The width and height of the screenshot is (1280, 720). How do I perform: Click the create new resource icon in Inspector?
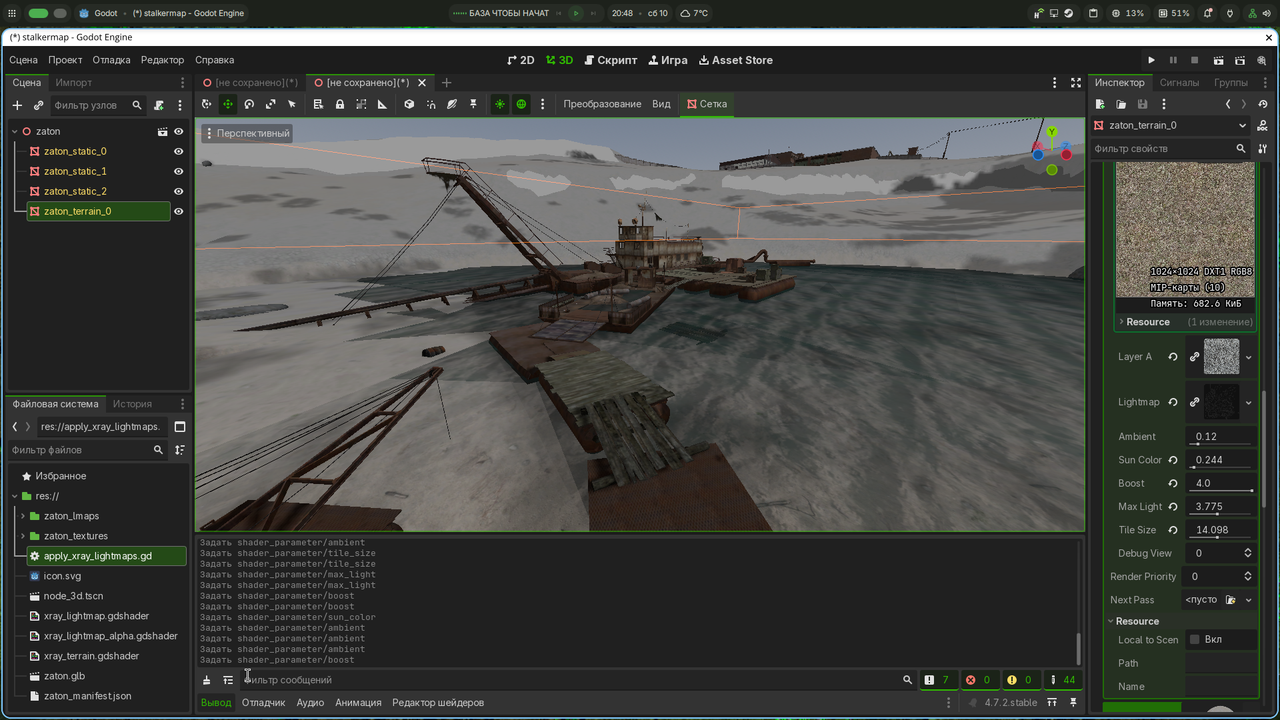pyautogui.click(x=1100, y=104)
